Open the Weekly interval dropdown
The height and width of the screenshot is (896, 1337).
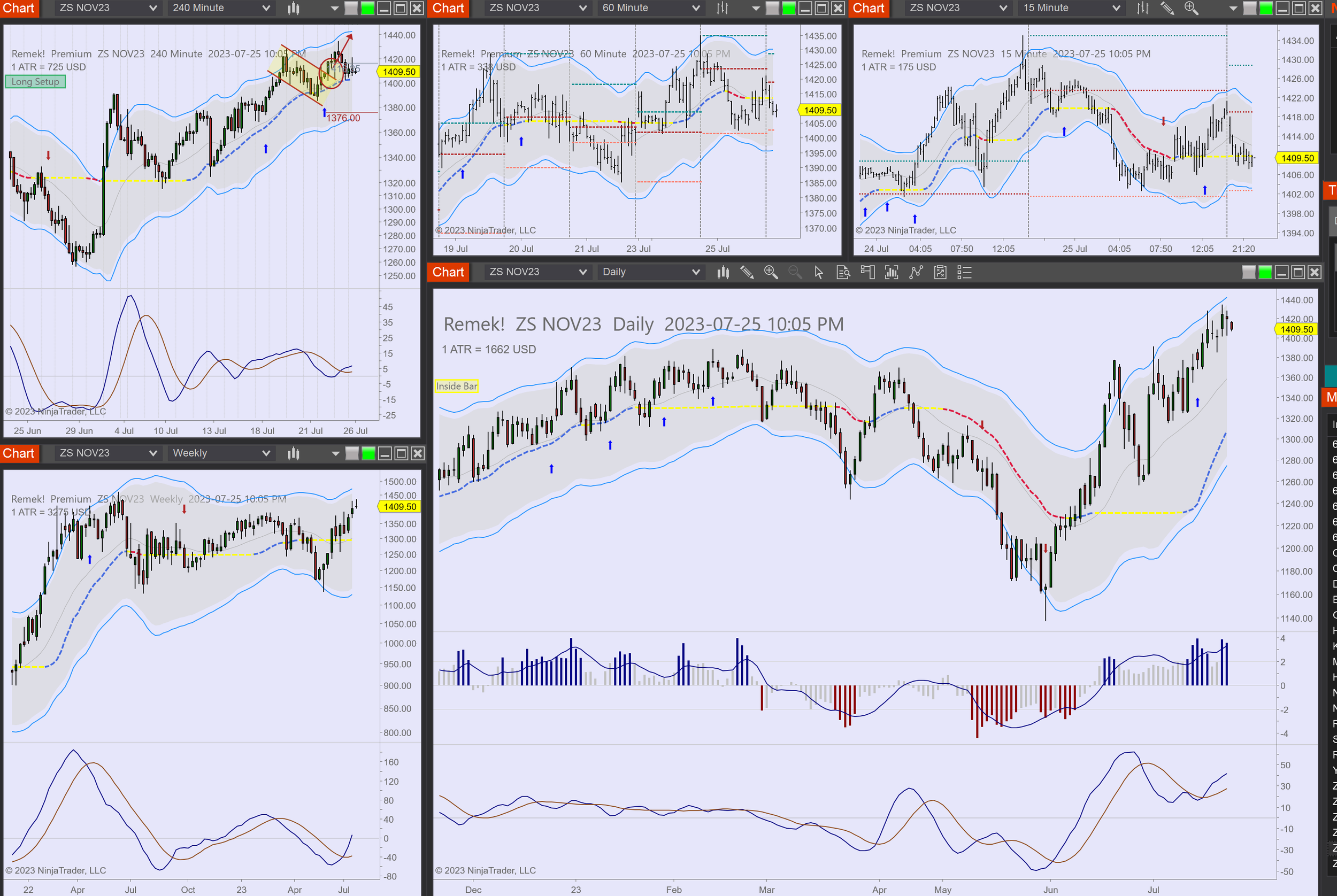[x=221, y=453]
